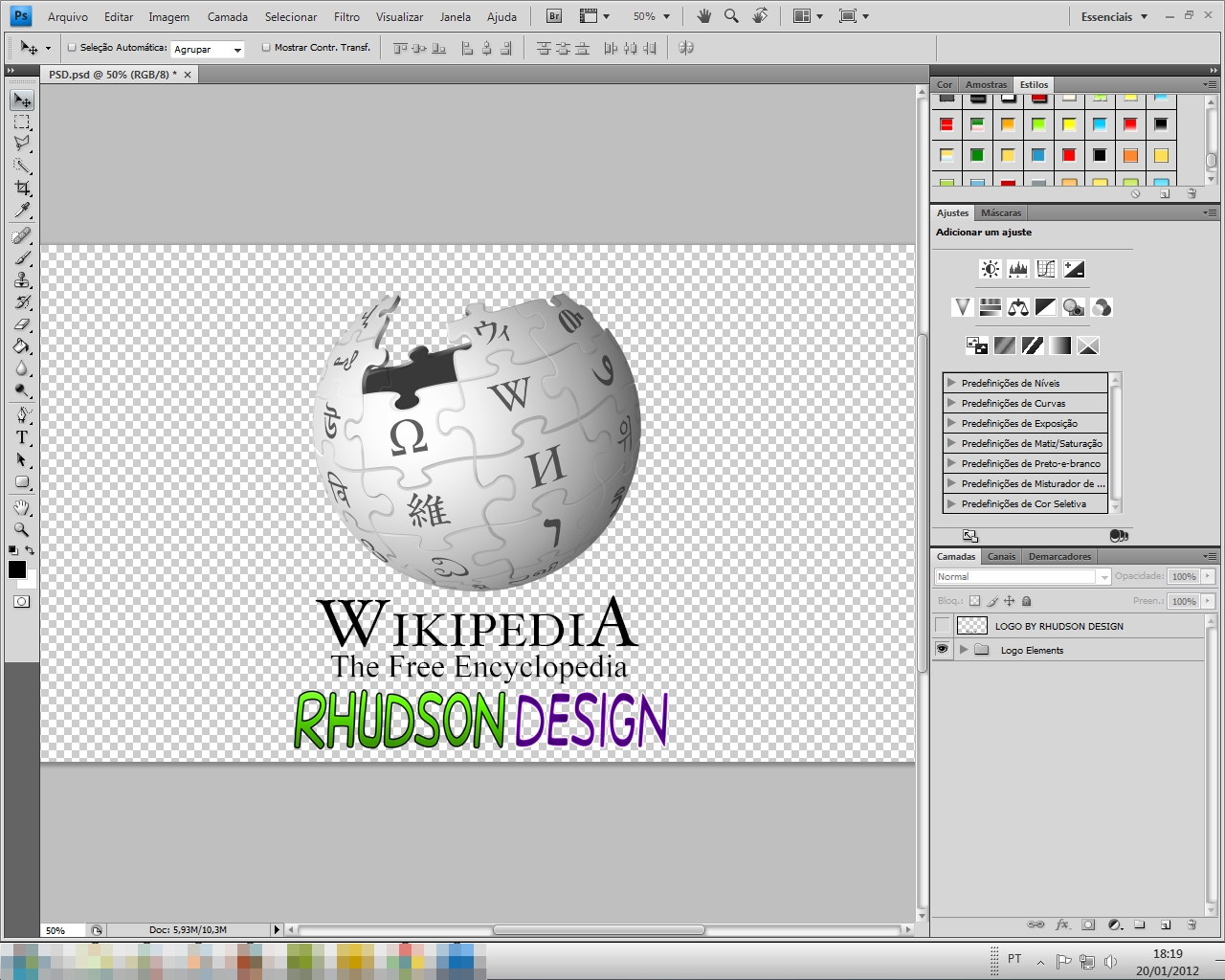This screenshot has width=1225, height=980.
Task: Lock all on the selected layer
Action: click(x=1026, y=601)
